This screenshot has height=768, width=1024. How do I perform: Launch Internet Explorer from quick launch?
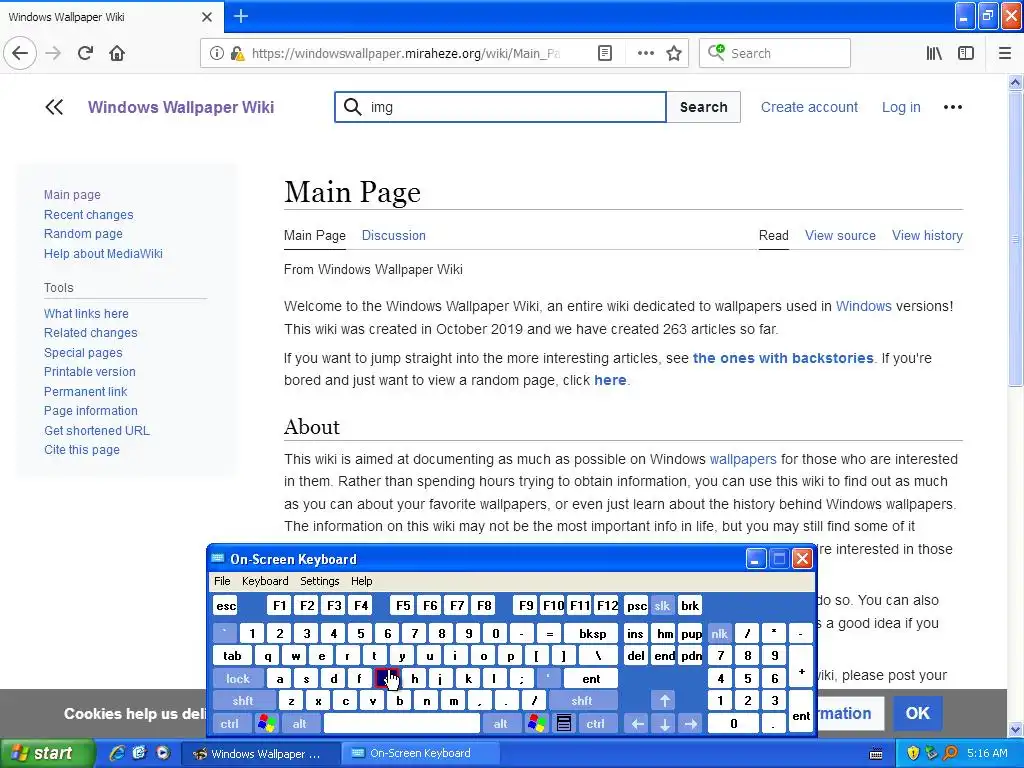point(117,753)
